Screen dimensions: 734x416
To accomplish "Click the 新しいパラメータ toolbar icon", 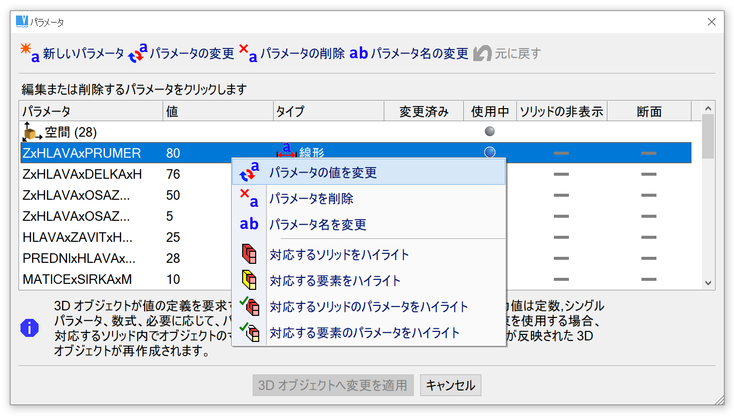I will tap(28, 52).
